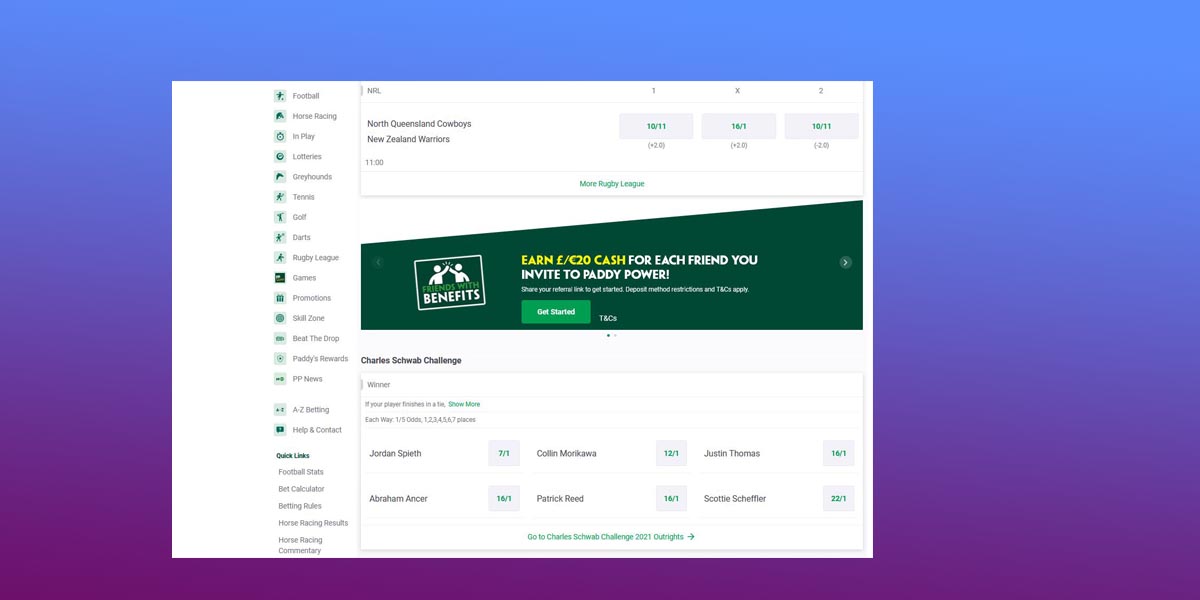Open the Beat The Drop icon
Screen dimensions: 1200x600
[x=280, y=338]
